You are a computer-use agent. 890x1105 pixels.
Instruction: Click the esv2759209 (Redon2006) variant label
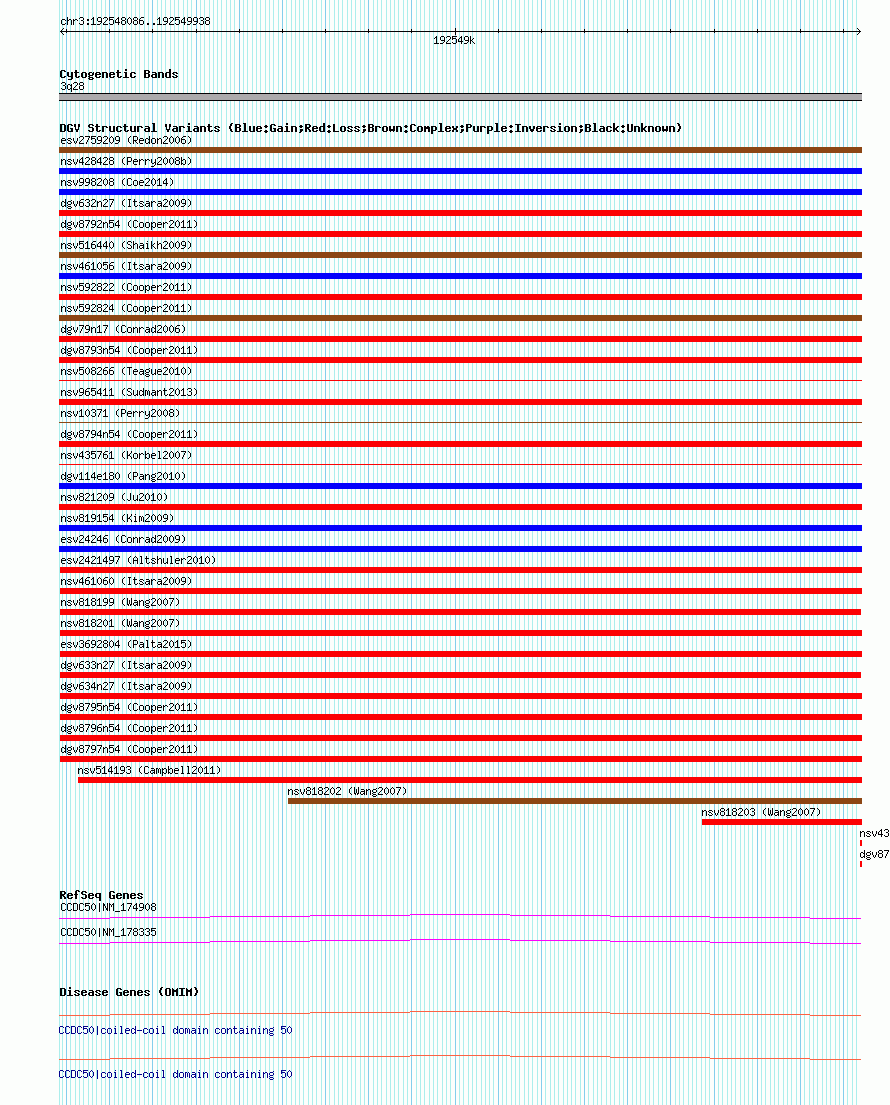[x=126, y=140]
